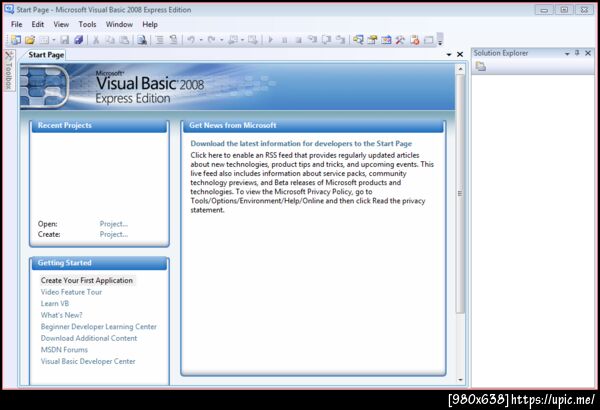
Task: Open the File menu
Action: pos(16,24)
